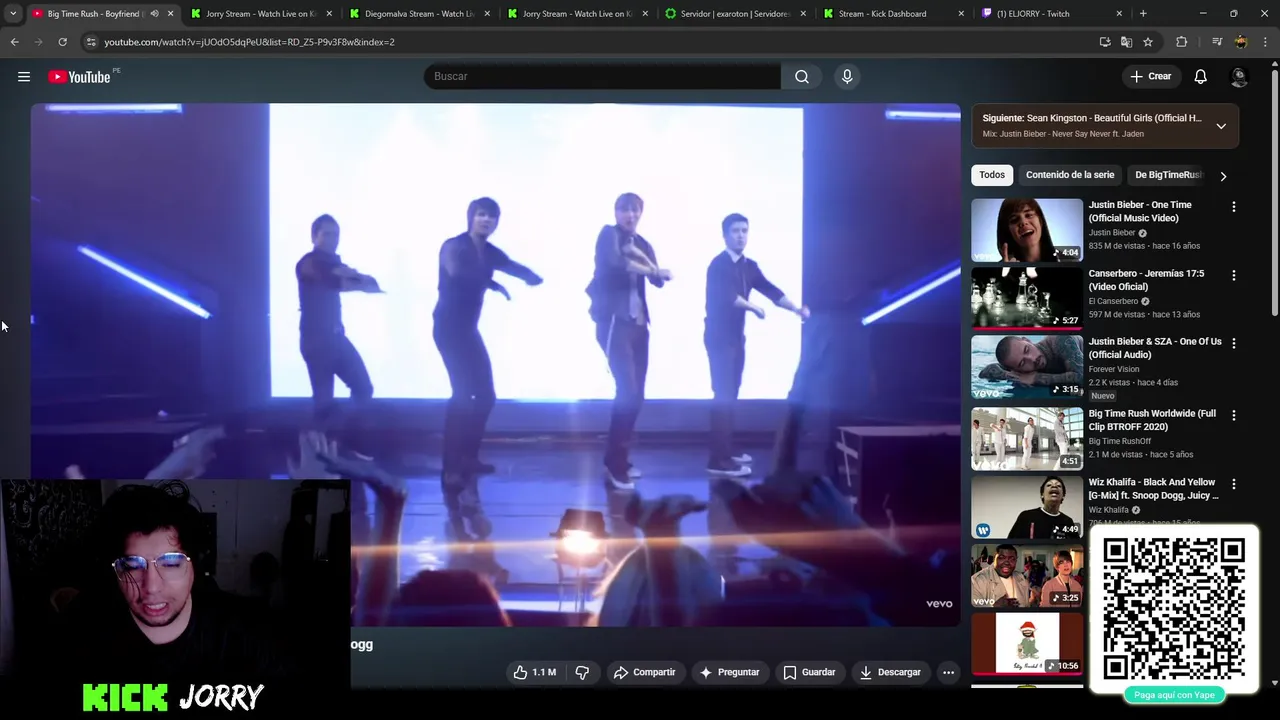The width and height of the screenshot is (1280, 720).
Task: Open options for Wiz Khalifa Black And Yellow
Action: tap(1233, 484)
